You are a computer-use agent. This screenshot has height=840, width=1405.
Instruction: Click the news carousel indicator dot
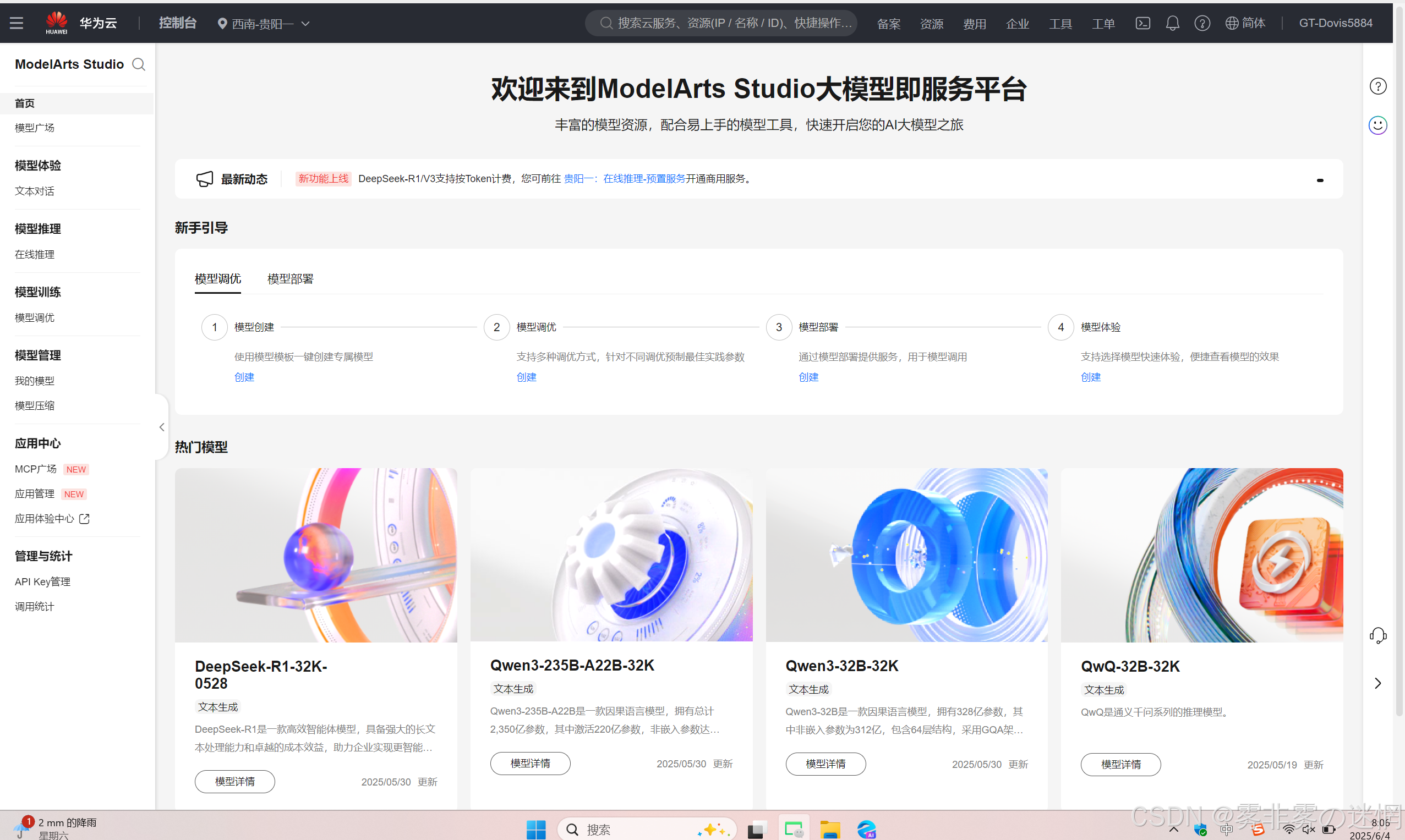point(1320,180)
